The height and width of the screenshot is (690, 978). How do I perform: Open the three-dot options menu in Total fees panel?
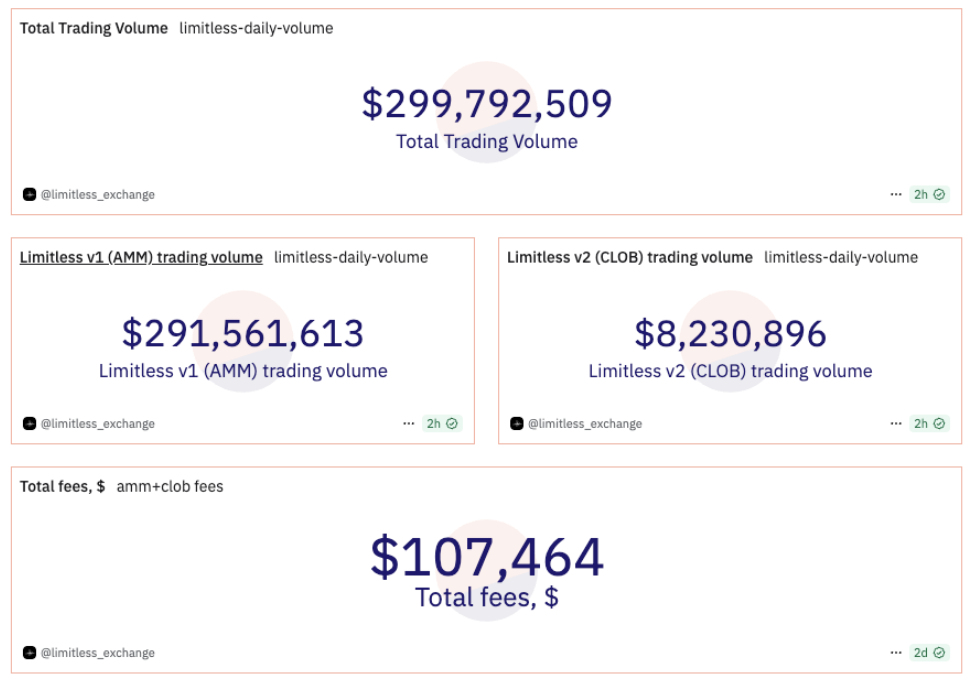tap(896, 653)
